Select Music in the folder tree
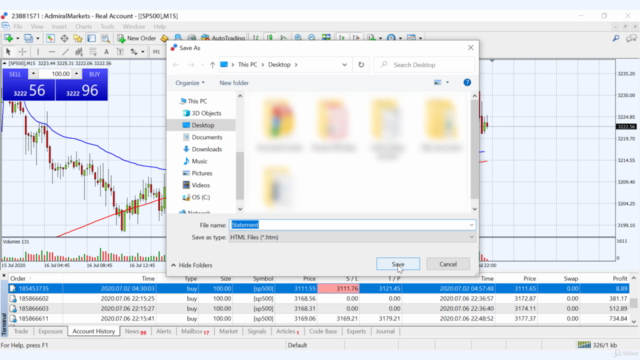This screenshot has height=360, width=640. [x=199, y=161]
